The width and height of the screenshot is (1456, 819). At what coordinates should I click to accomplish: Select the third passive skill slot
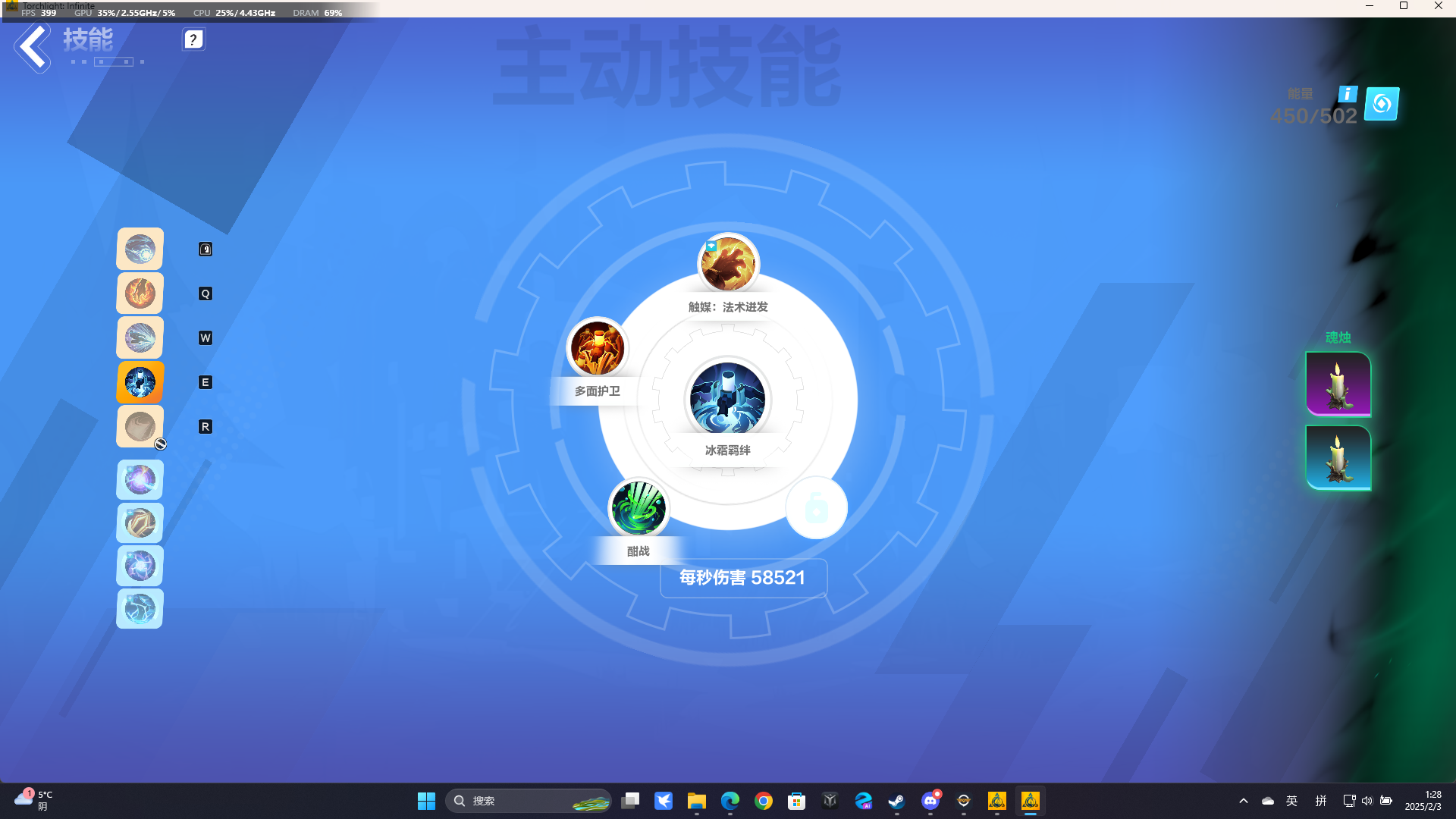tap(140, 566)
